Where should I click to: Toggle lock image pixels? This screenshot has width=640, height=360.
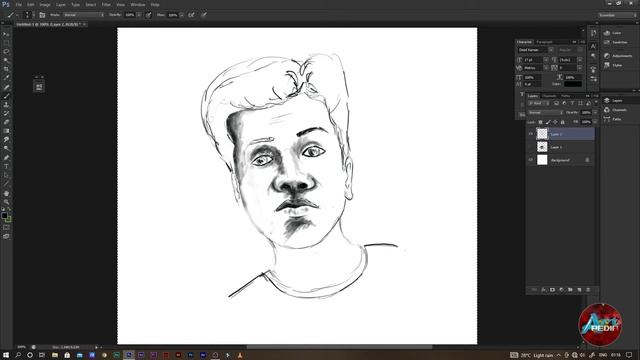(x=548, y=122)
